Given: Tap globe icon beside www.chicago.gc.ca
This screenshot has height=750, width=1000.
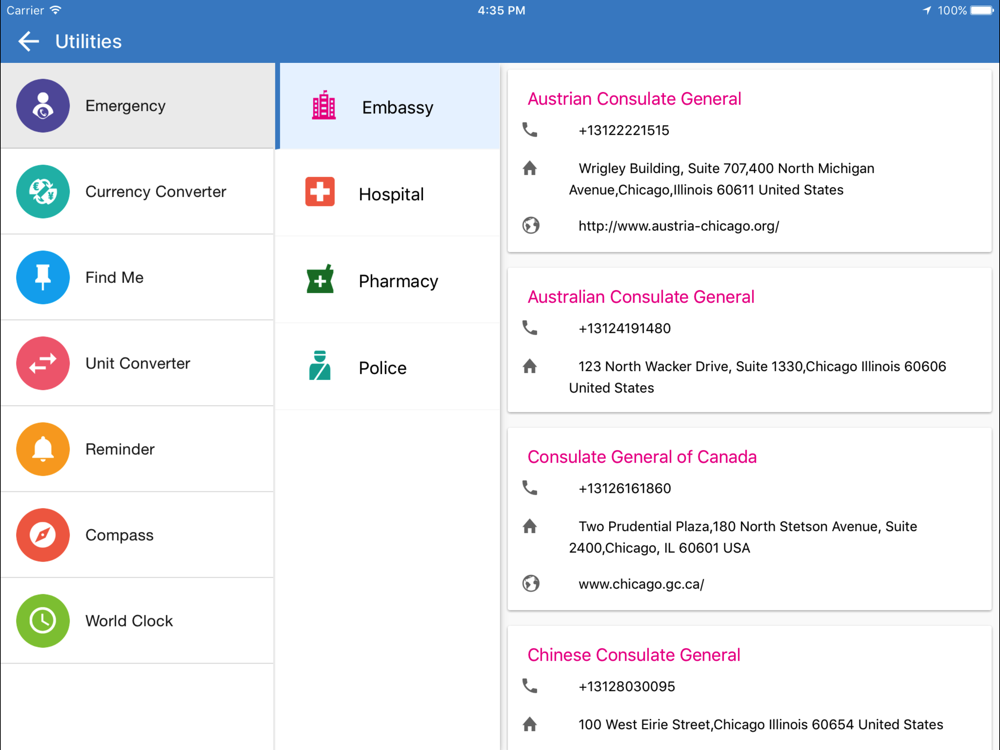Looking at the screenshot, I should point(531,584).
